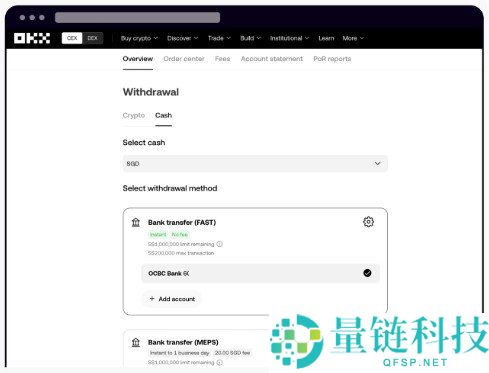Expand the Institutional menu

click(290, 38)
